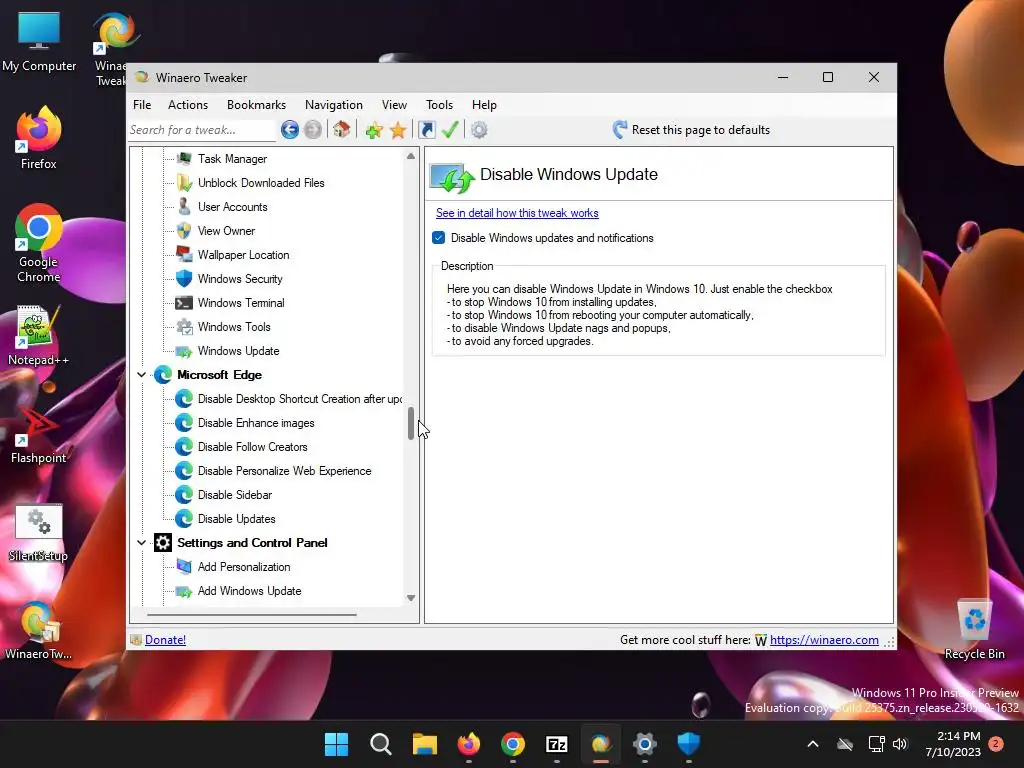The height and width of the screenshot is (768, 1024).
Task: Select User Accounts in tree
Action: [232, 207]
